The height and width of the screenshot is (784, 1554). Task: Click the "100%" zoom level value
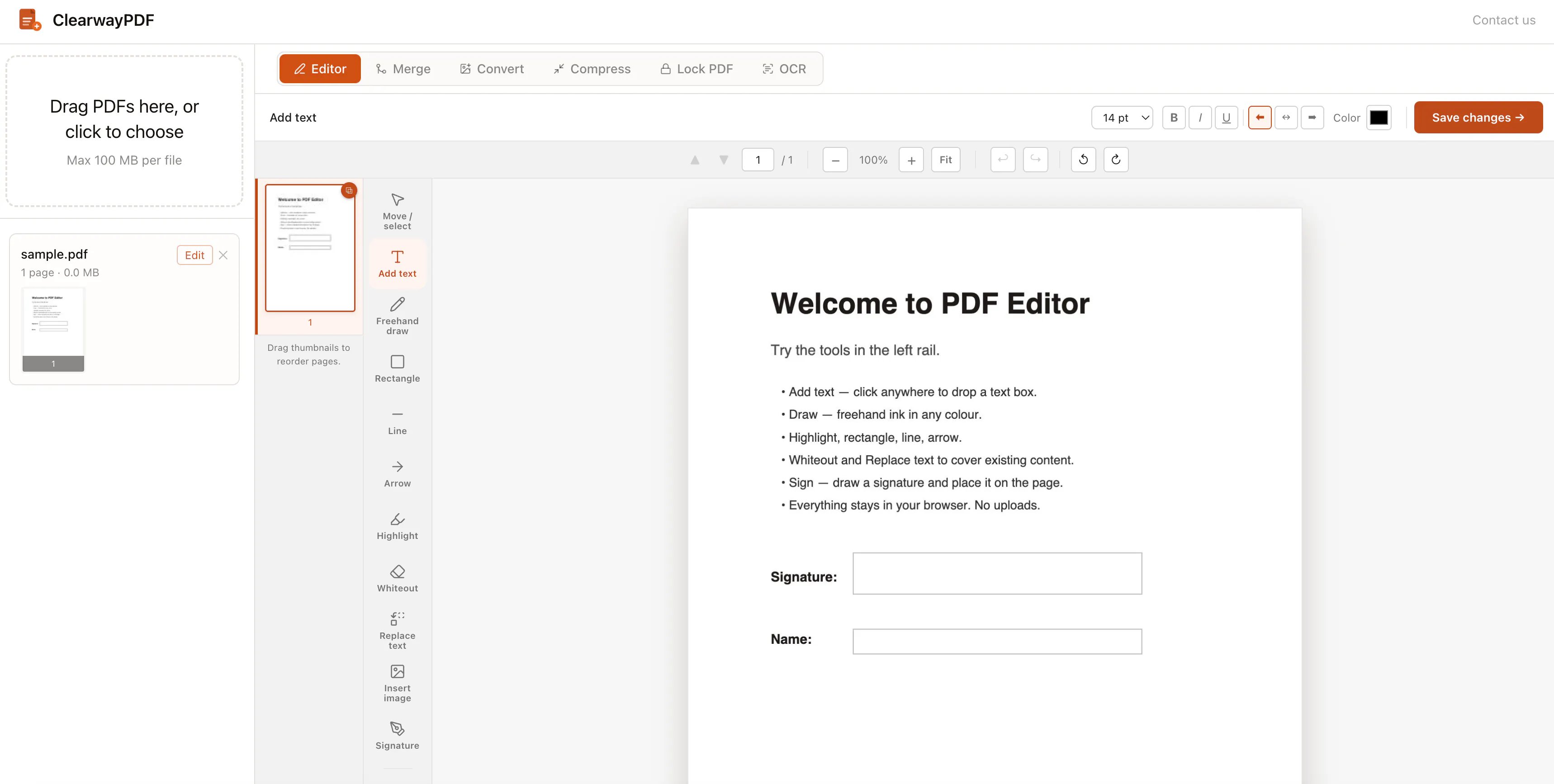(x=873, y=160)
